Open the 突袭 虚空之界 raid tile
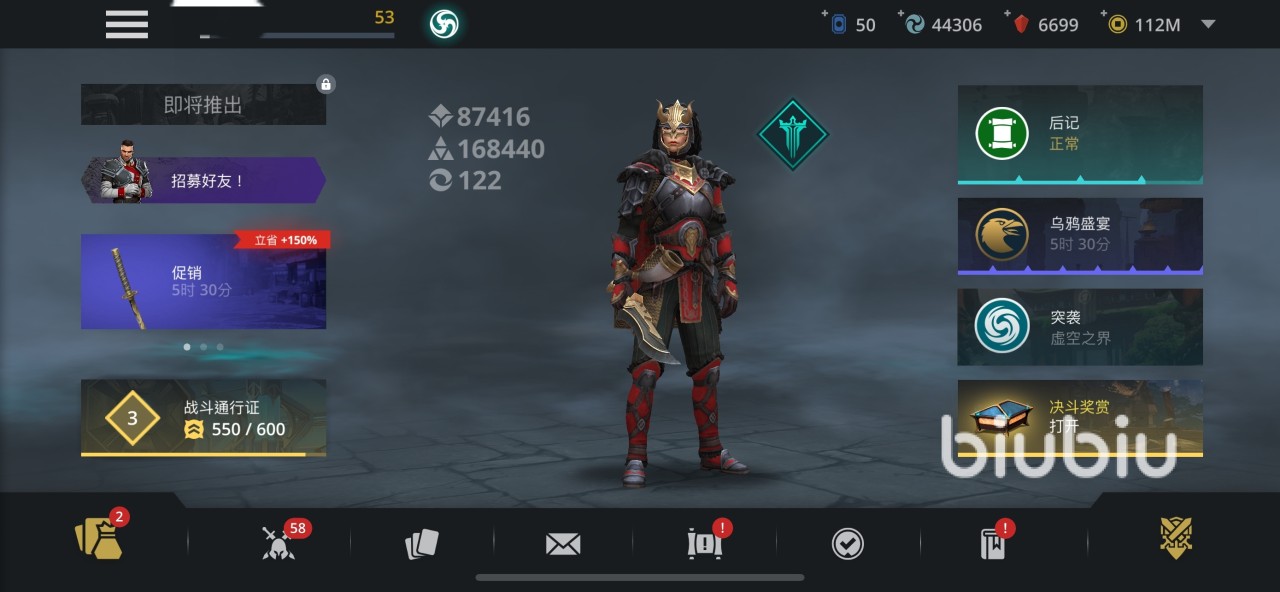The image size is (1280, 592). point(1080,327)
